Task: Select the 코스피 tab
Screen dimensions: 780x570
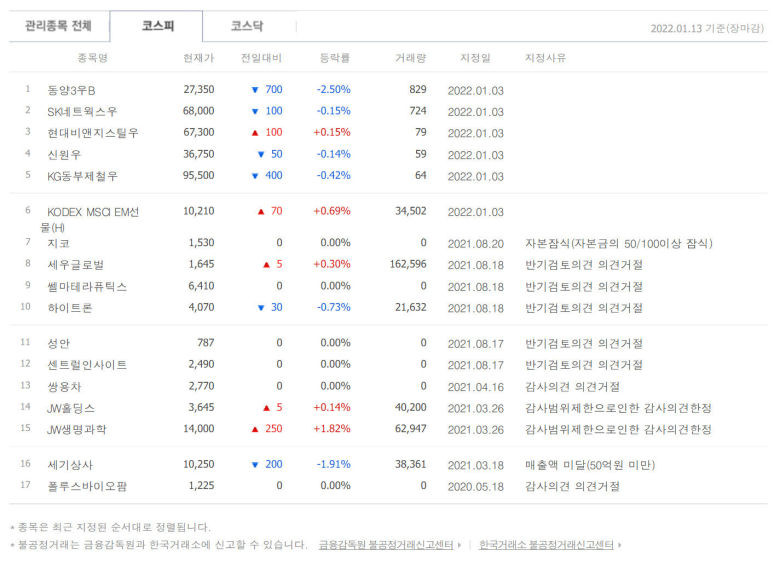Action: point(158,26)
